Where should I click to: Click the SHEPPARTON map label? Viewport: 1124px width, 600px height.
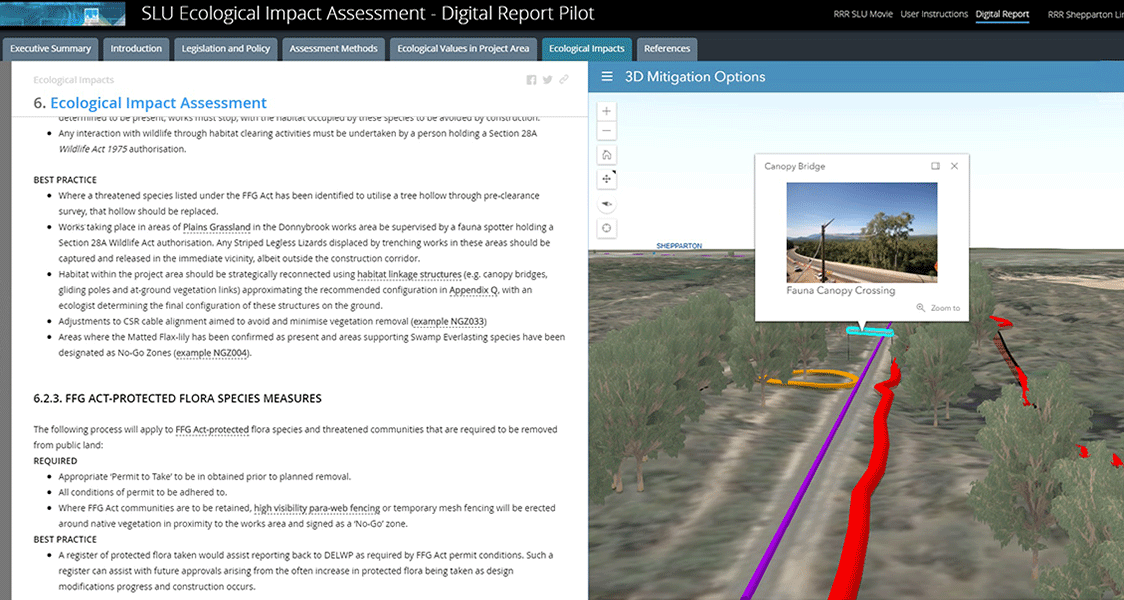(679, 246)
